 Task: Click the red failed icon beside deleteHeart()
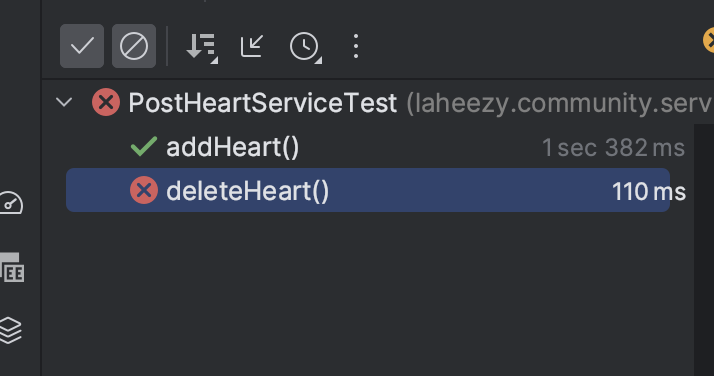coord(144,190)
